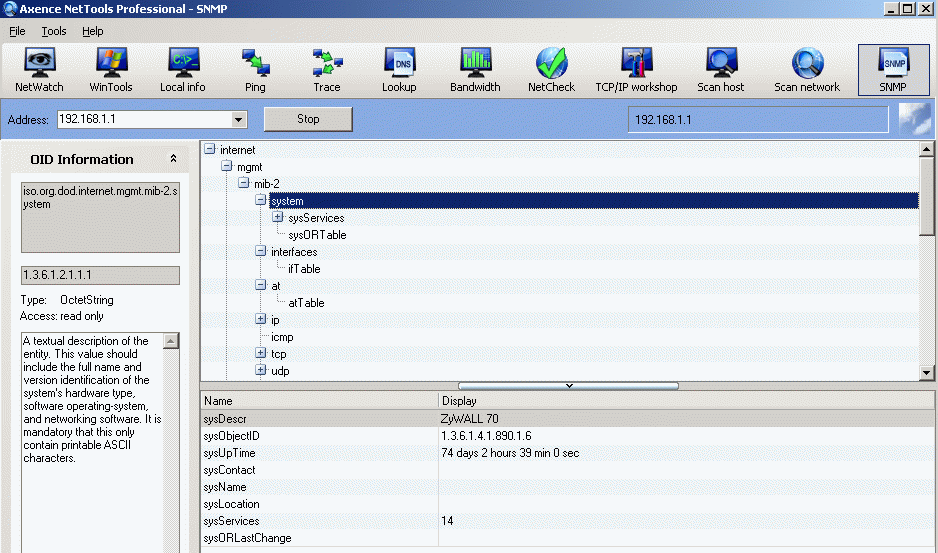This screenshot has height=553, width=938.
Task: Launch the Trace tool
Action: (327, 70)
